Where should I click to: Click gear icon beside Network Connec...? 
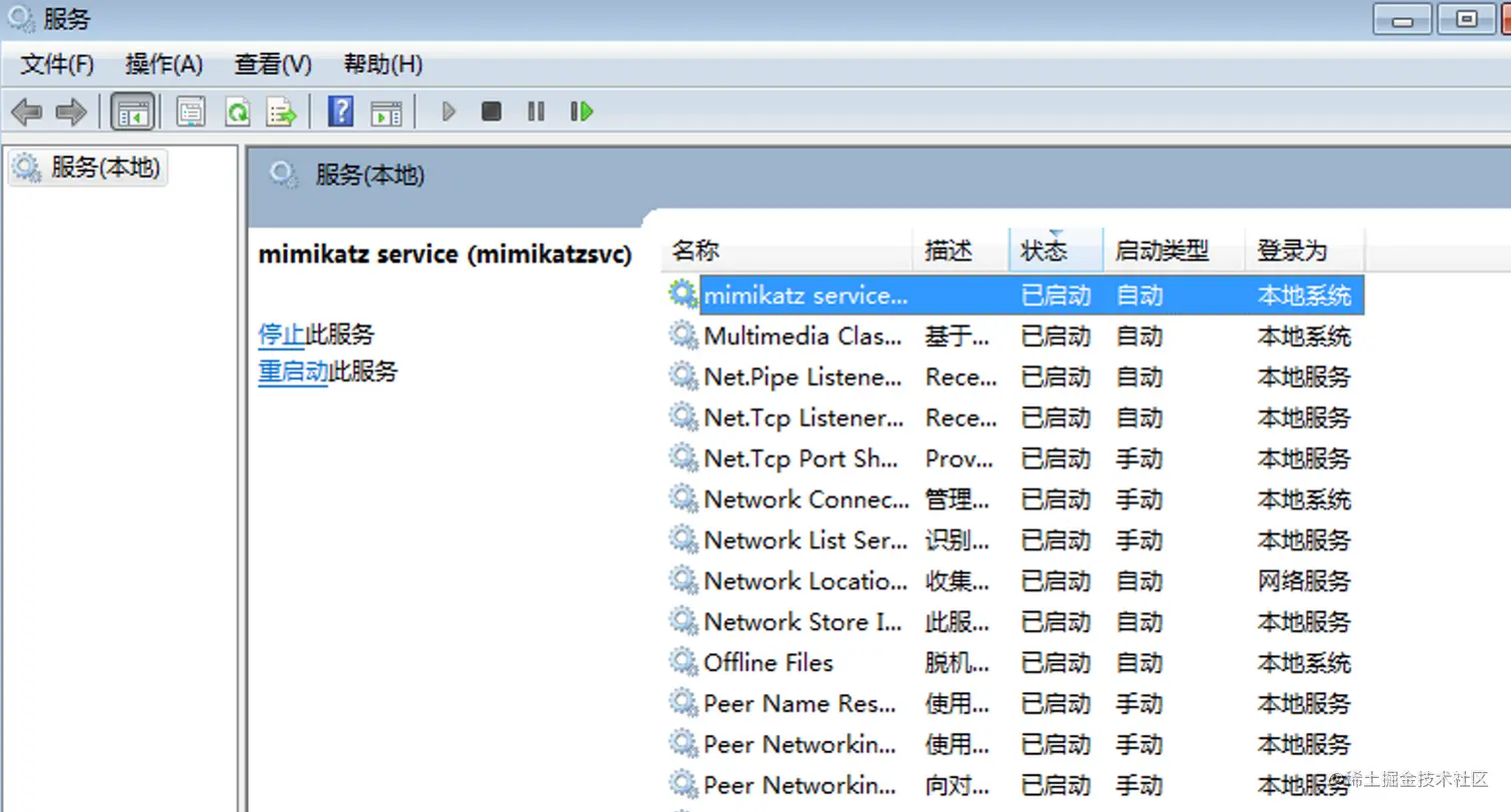pos(683,498)
